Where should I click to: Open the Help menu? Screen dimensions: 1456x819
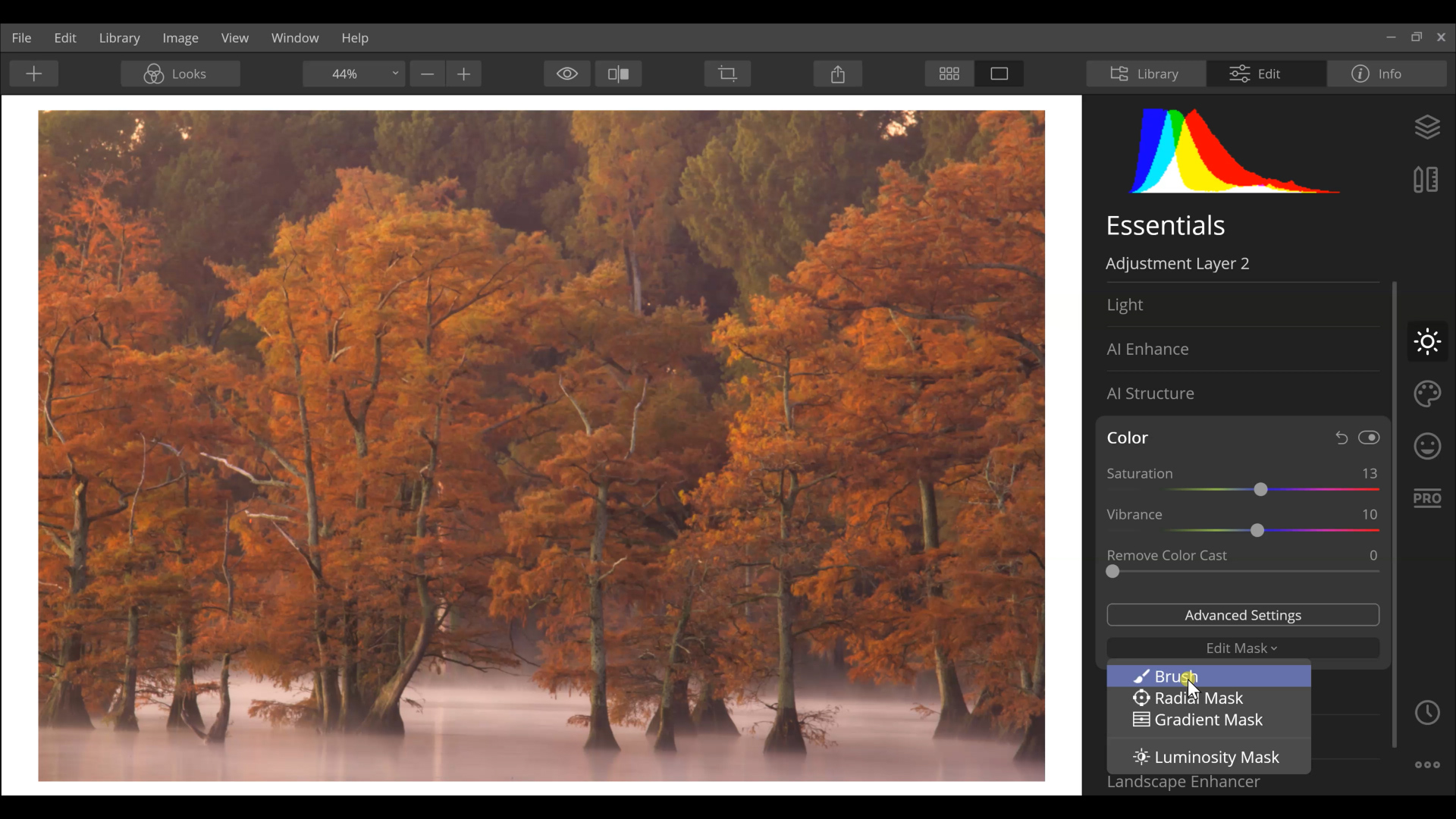point(355,38)
